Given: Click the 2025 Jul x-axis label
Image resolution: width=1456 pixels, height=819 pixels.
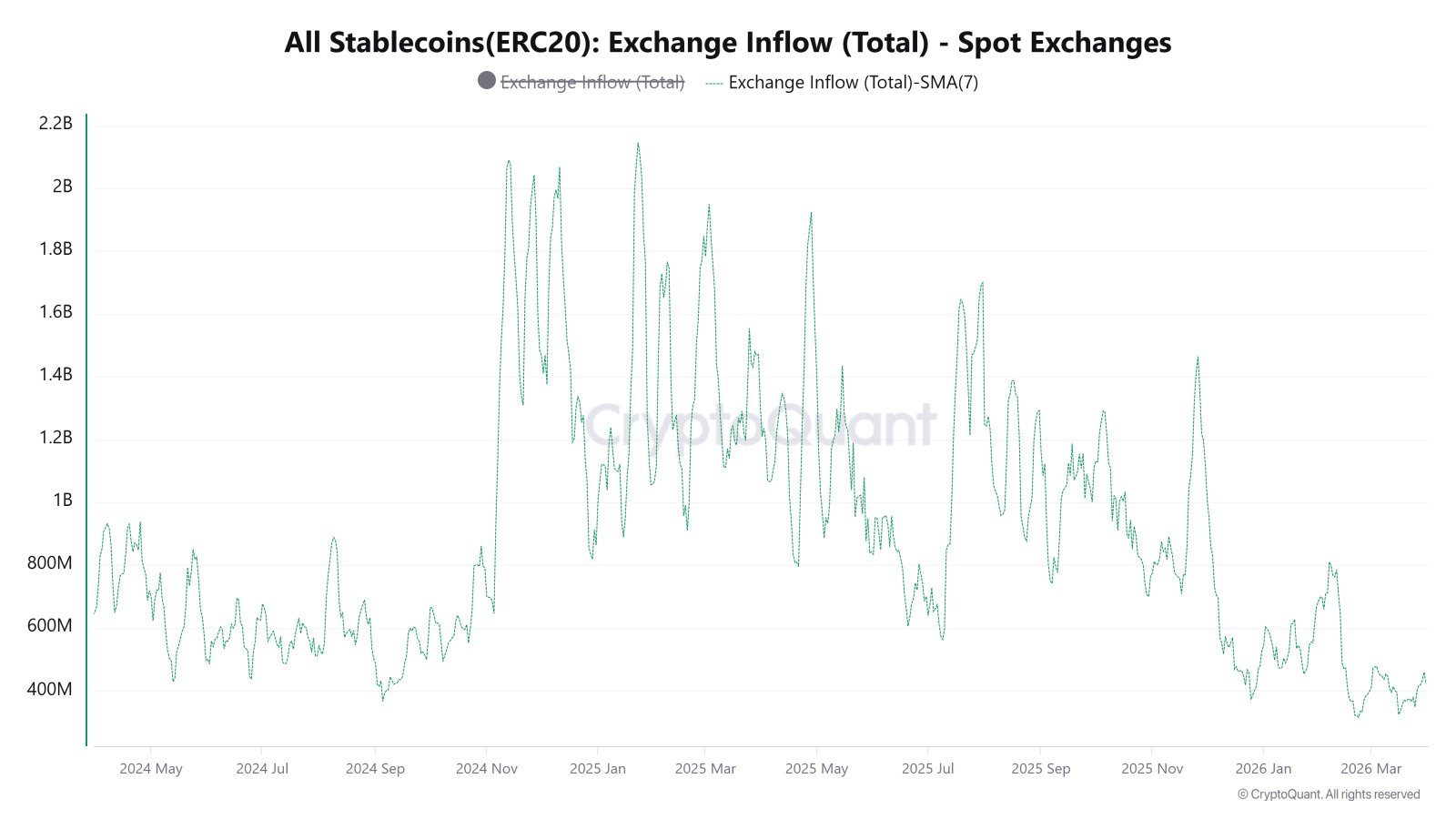Looking at the screenshot, I should [x=928, y=769].
